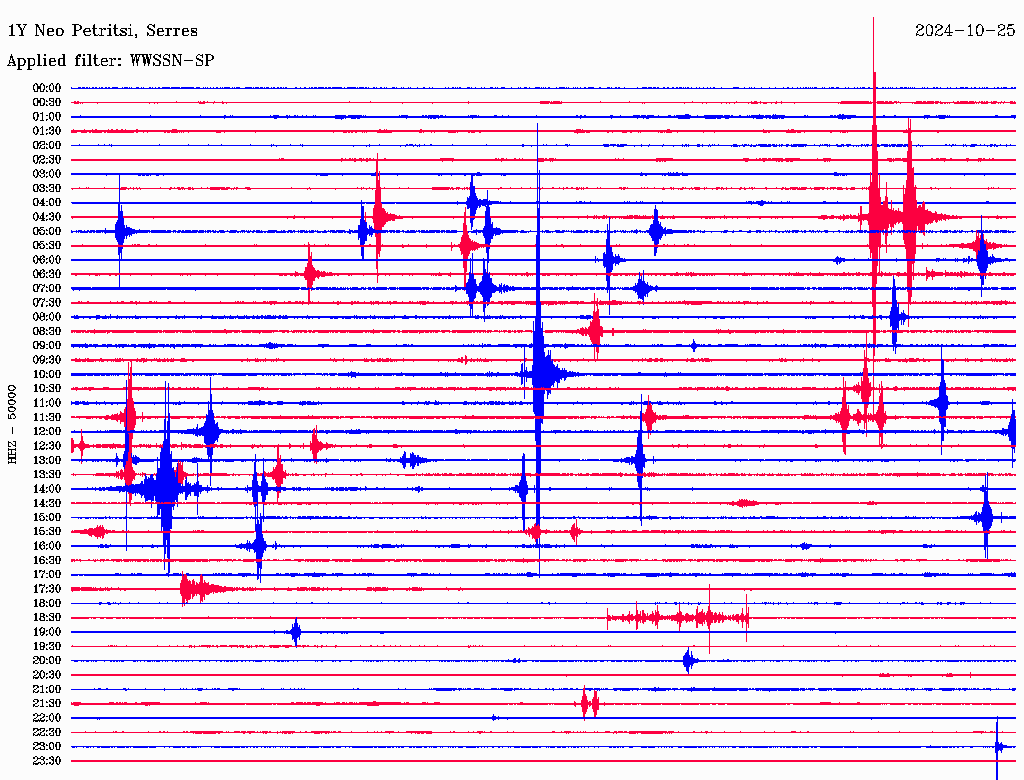
Task: Select the "19:00" time label
Action: click(46, 632)
